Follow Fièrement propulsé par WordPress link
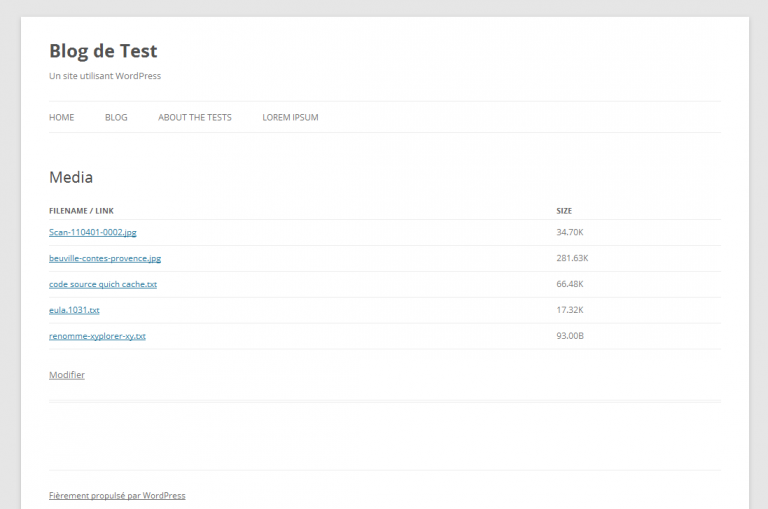 [x=117, y=496]
